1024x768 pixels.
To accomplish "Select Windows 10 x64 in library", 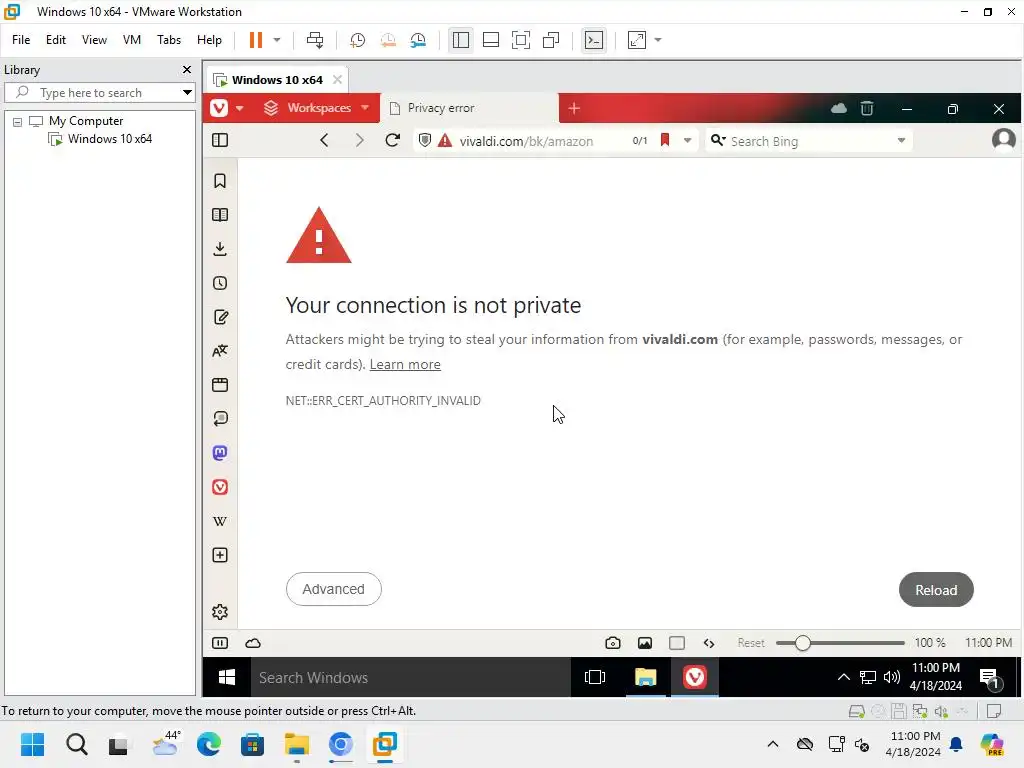I will pyautogui.click(x=101, y=139).
